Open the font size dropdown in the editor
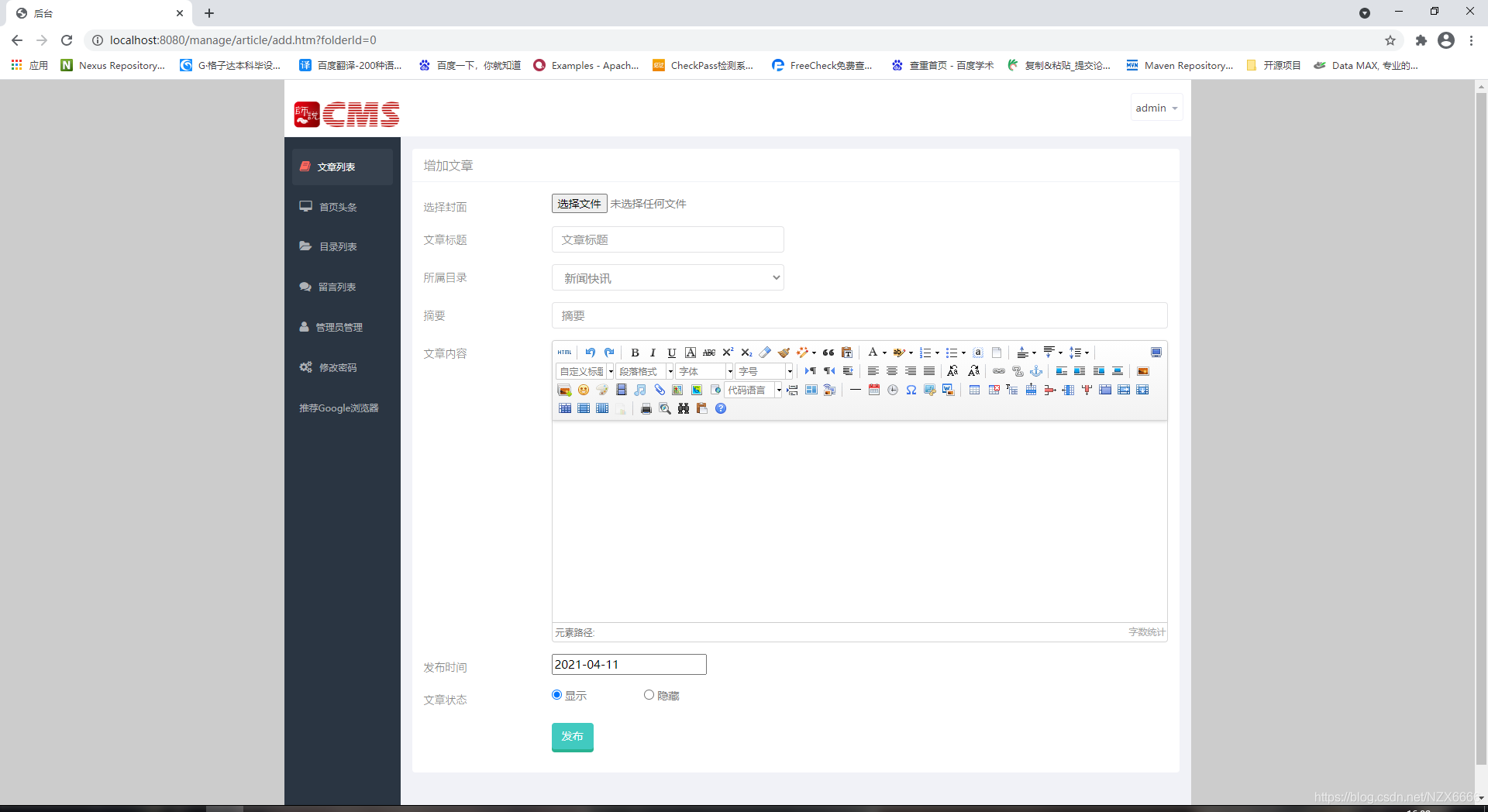Image resolution: width=1488 pixels, height=812 pixels. [x=763, y=371]
